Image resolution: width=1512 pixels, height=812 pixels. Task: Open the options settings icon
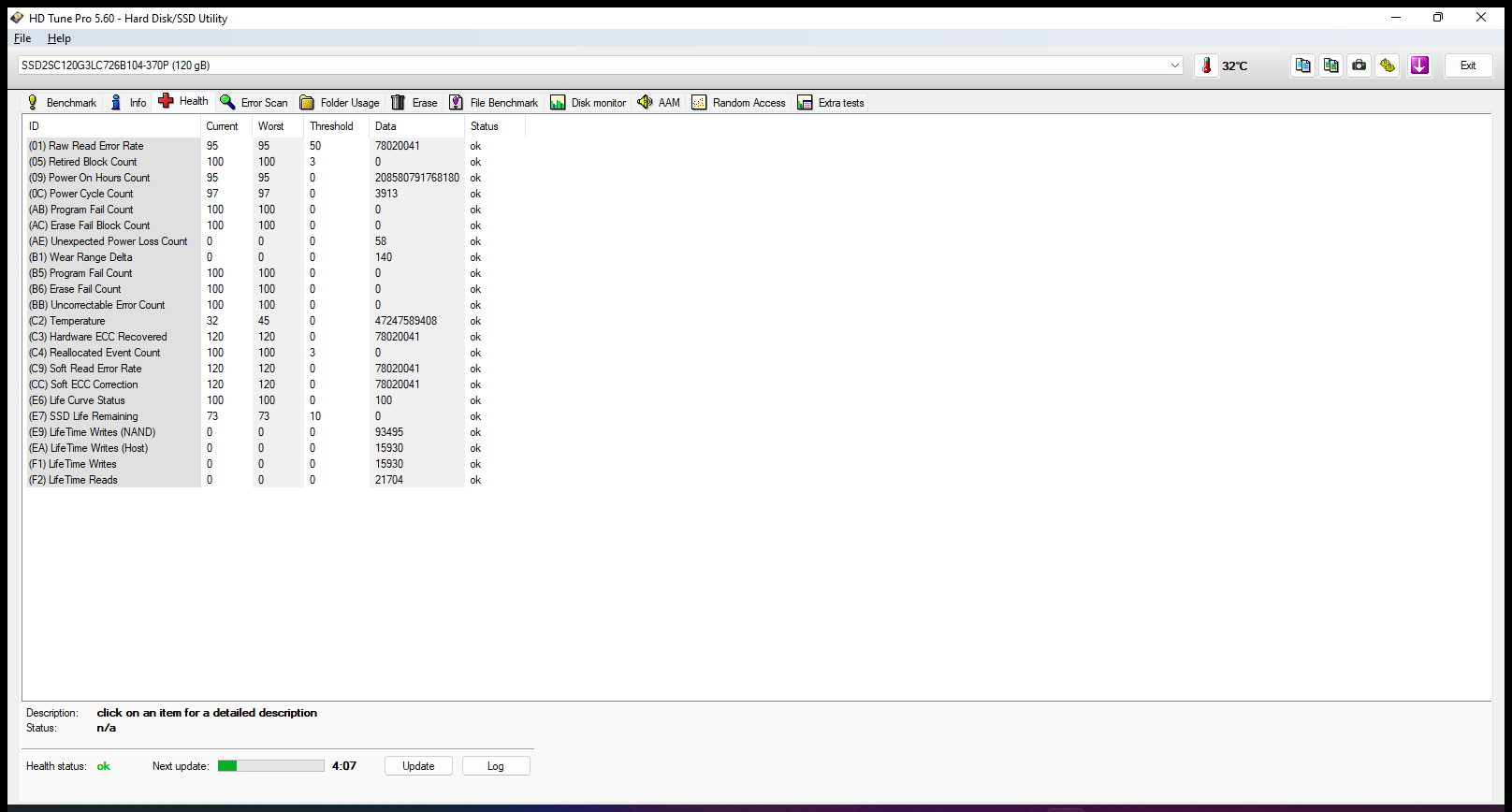pos(1388,65)
